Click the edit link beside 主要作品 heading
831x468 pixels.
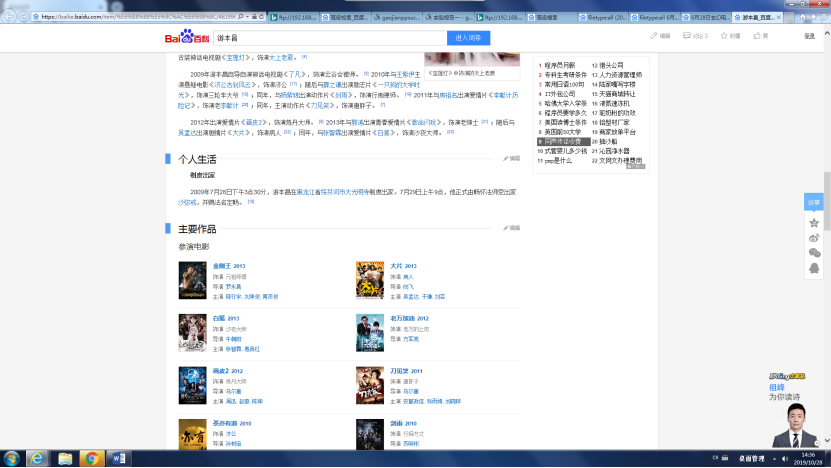click(x=511, y=228)
